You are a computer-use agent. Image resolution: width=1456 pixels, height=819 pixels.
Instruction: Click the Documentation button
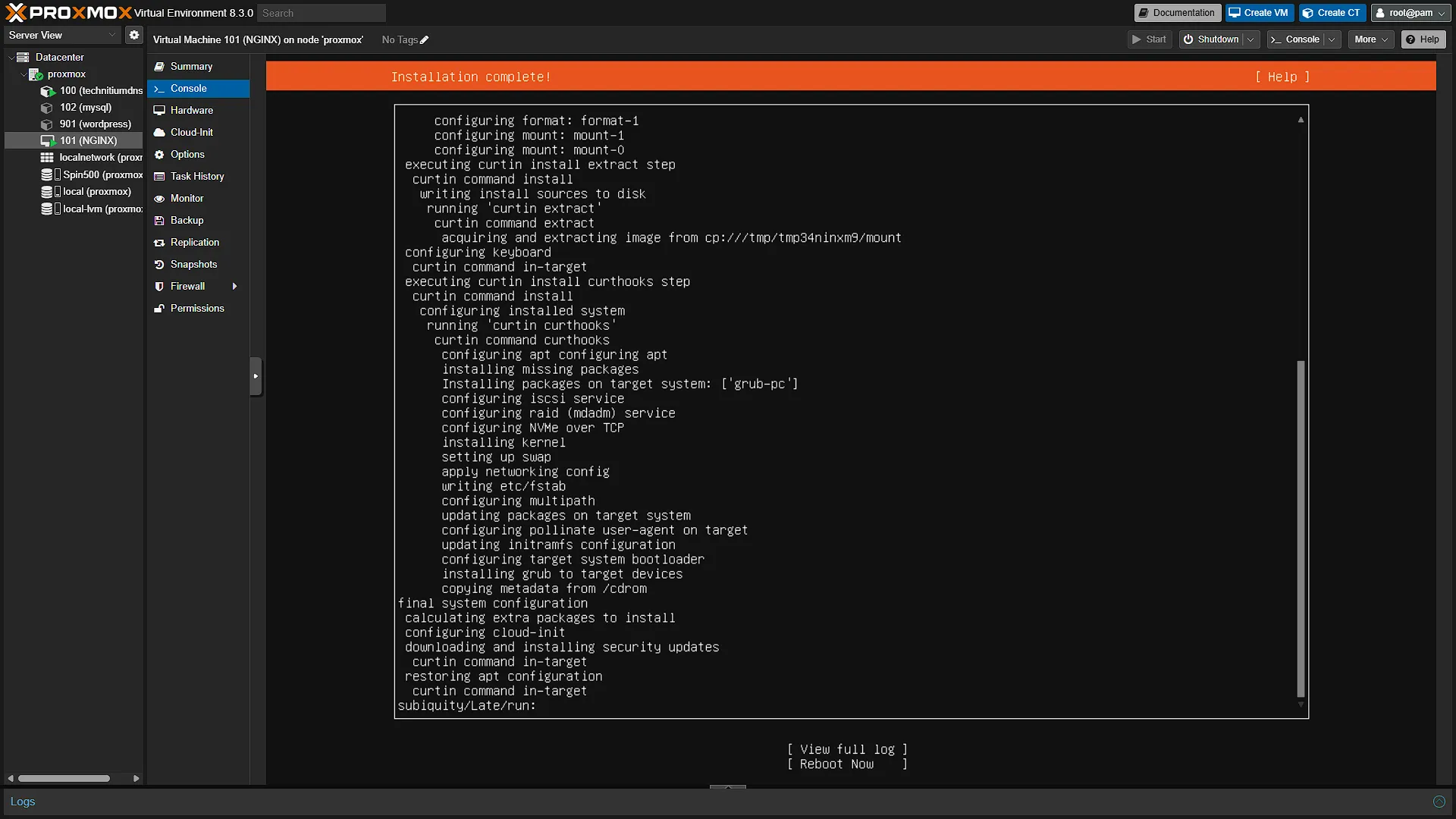[x=1177, y=13]
